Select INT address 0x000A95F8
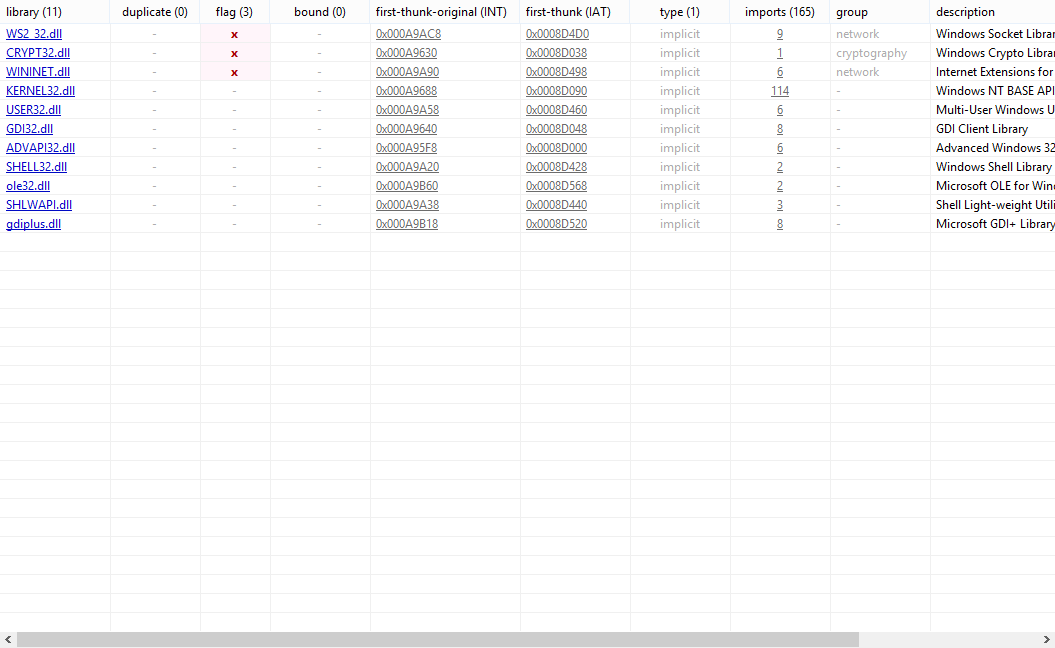Viewport: 1055px width, 648px height. click(x=406, y=148)
